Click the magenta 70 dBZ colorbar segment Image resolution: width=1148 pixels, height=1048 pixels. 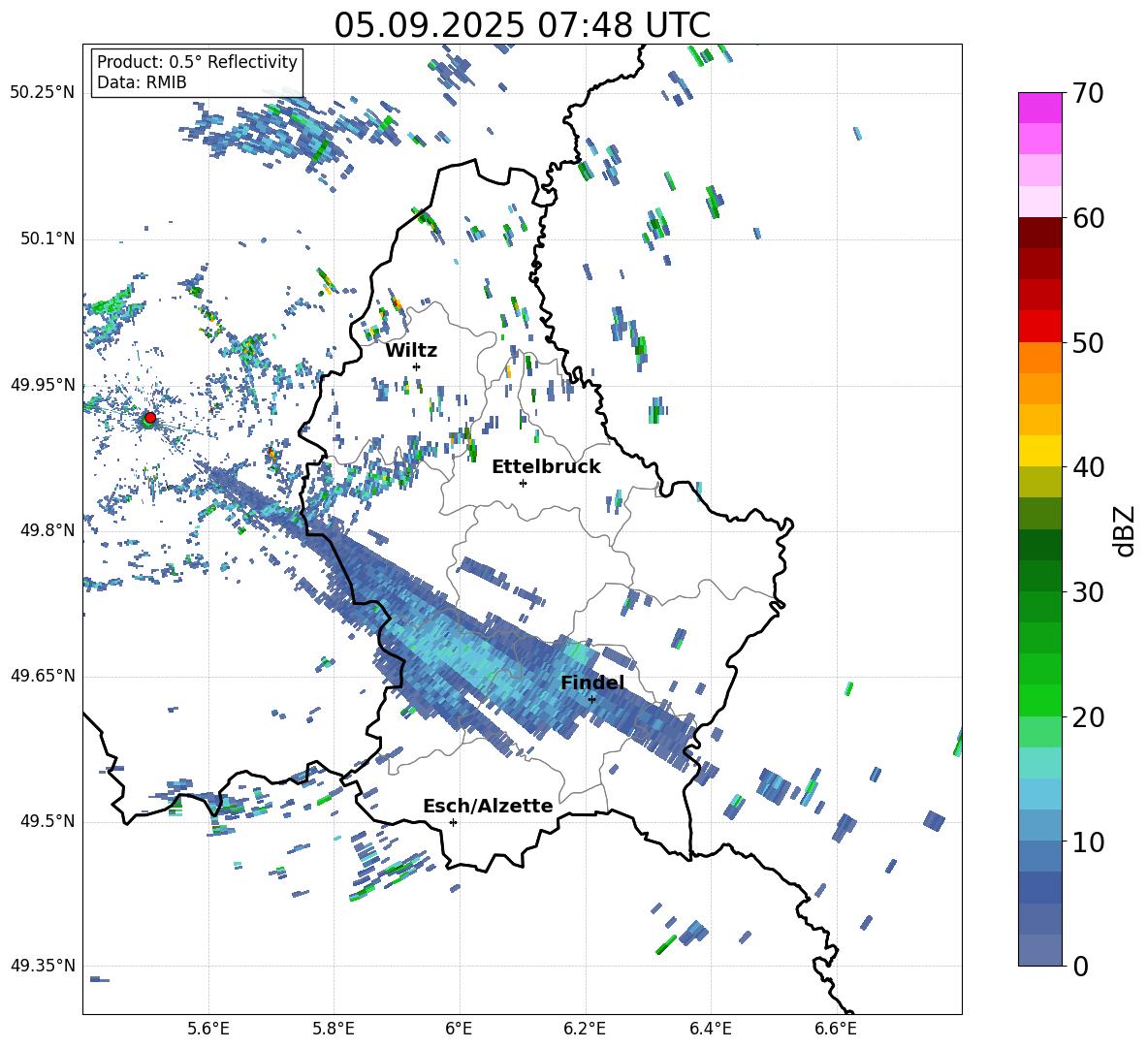pyautogui.click(x=1039, y=108)
